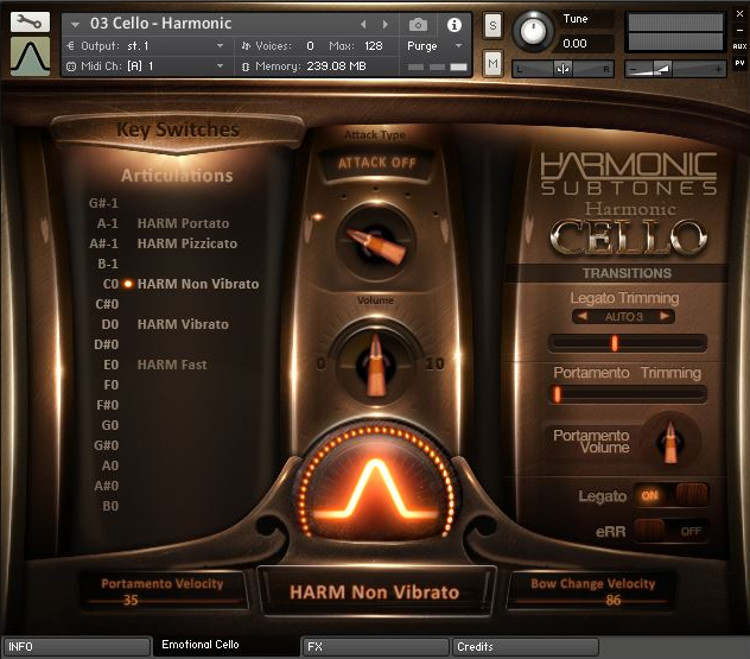Screen dimensions: 750x659
Task: Click the Max voices value 128
Action: coord(373,46)
